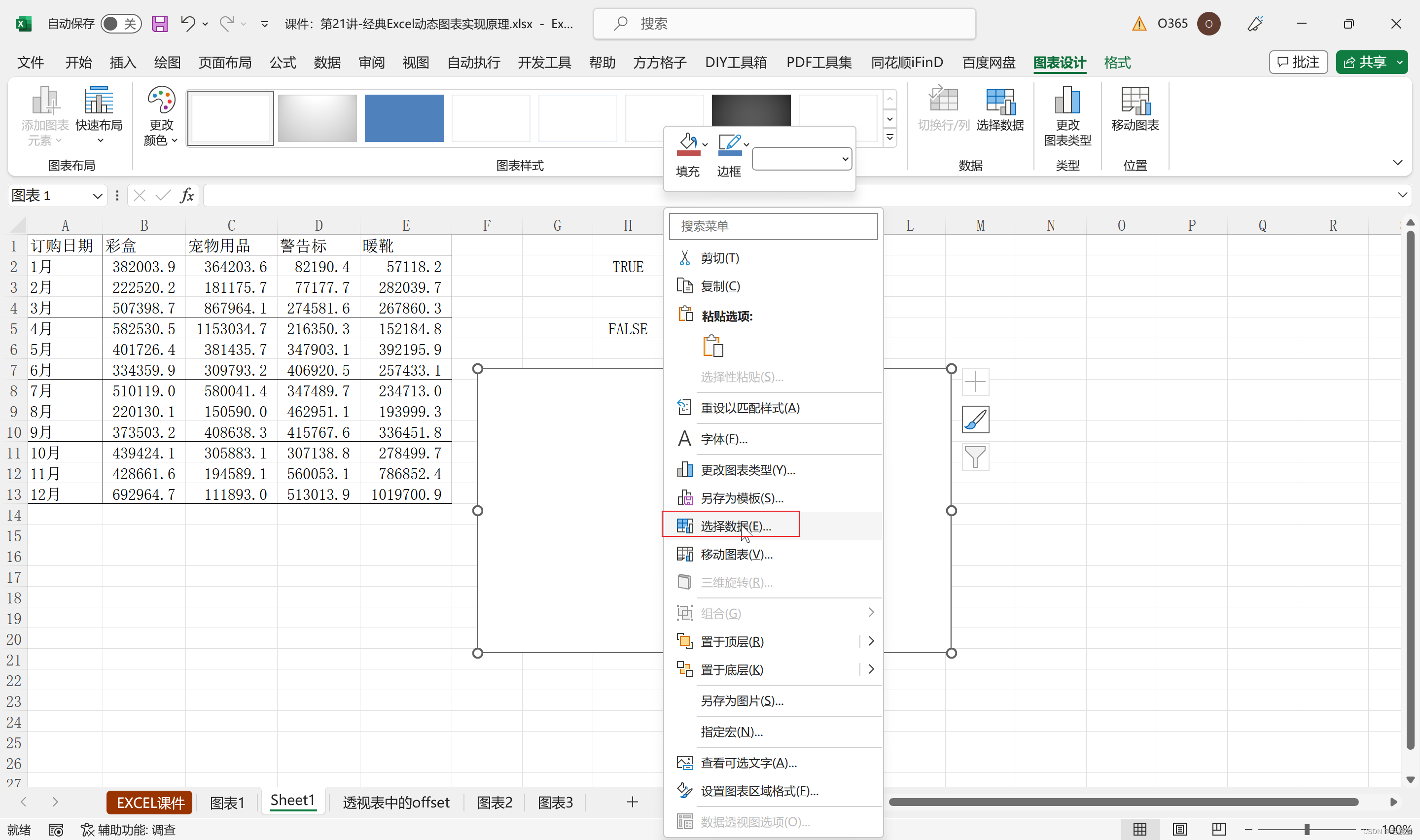The image size is (1420, 840).
Task: Expand Bring to Front (置于顶层) submenu arrow
Action: point(871,641)
